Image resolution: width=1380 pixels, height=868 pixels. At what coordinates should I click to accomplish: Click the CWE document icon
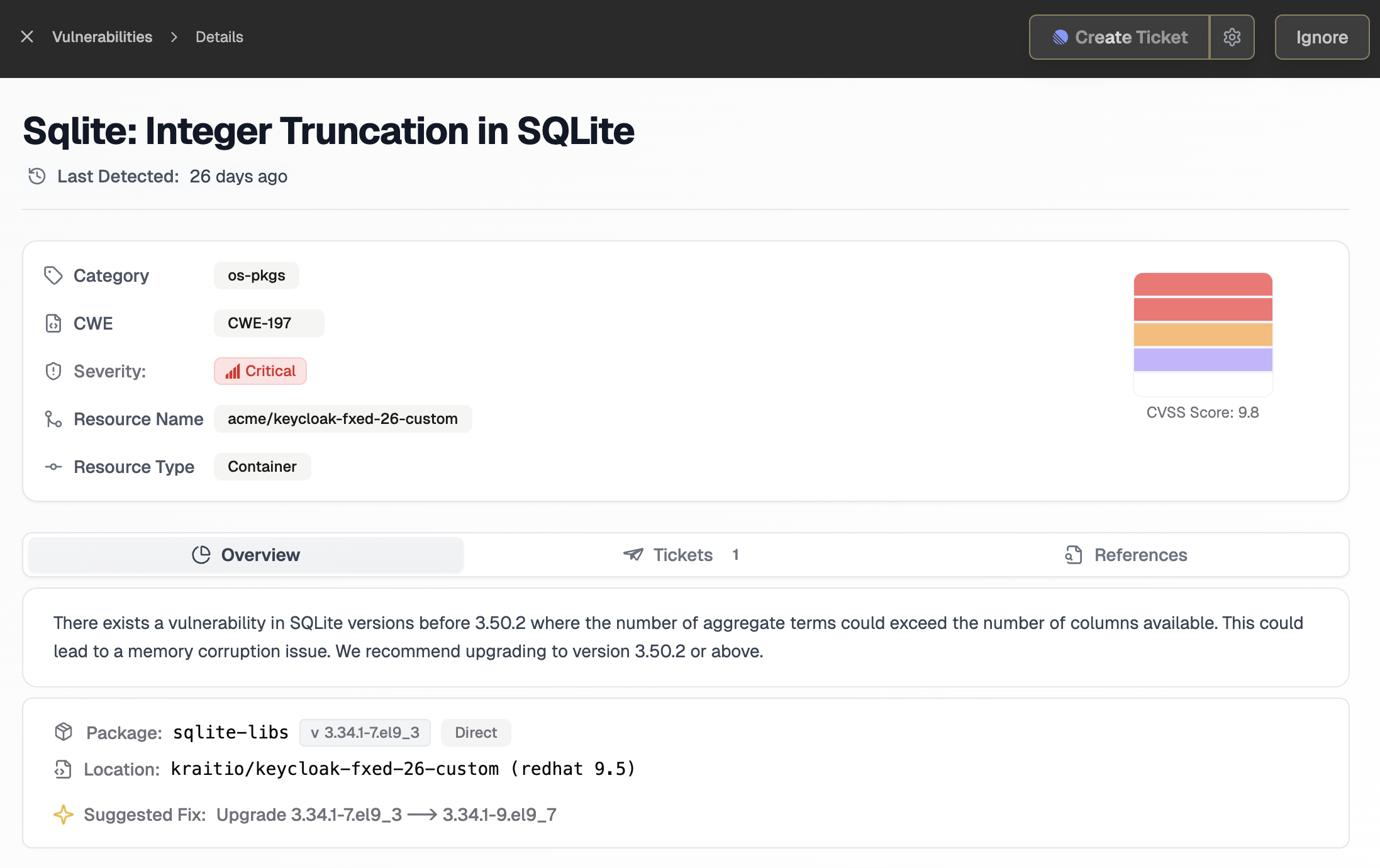53,323
